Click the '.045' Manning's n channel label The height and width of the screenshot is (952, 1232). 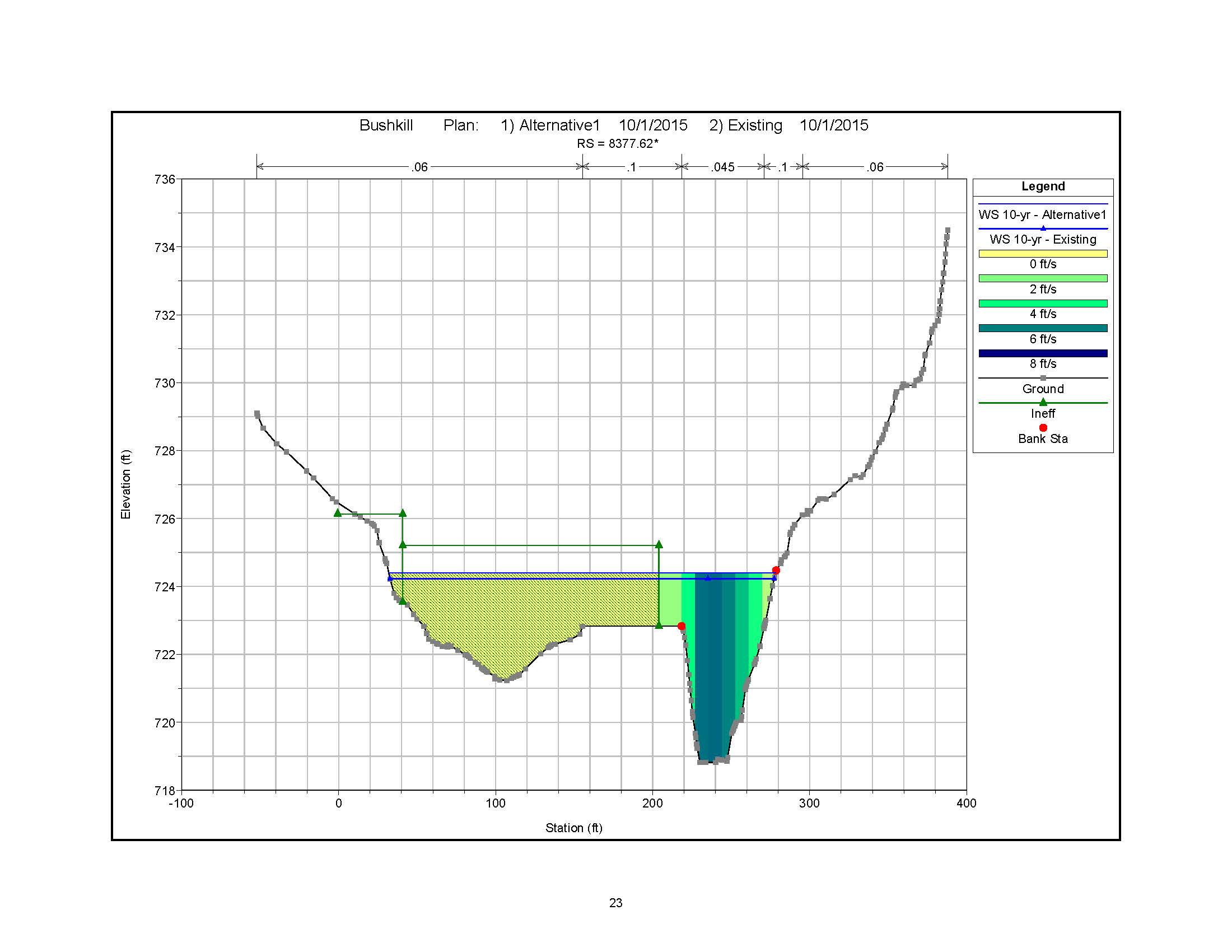tap(722, 167)
